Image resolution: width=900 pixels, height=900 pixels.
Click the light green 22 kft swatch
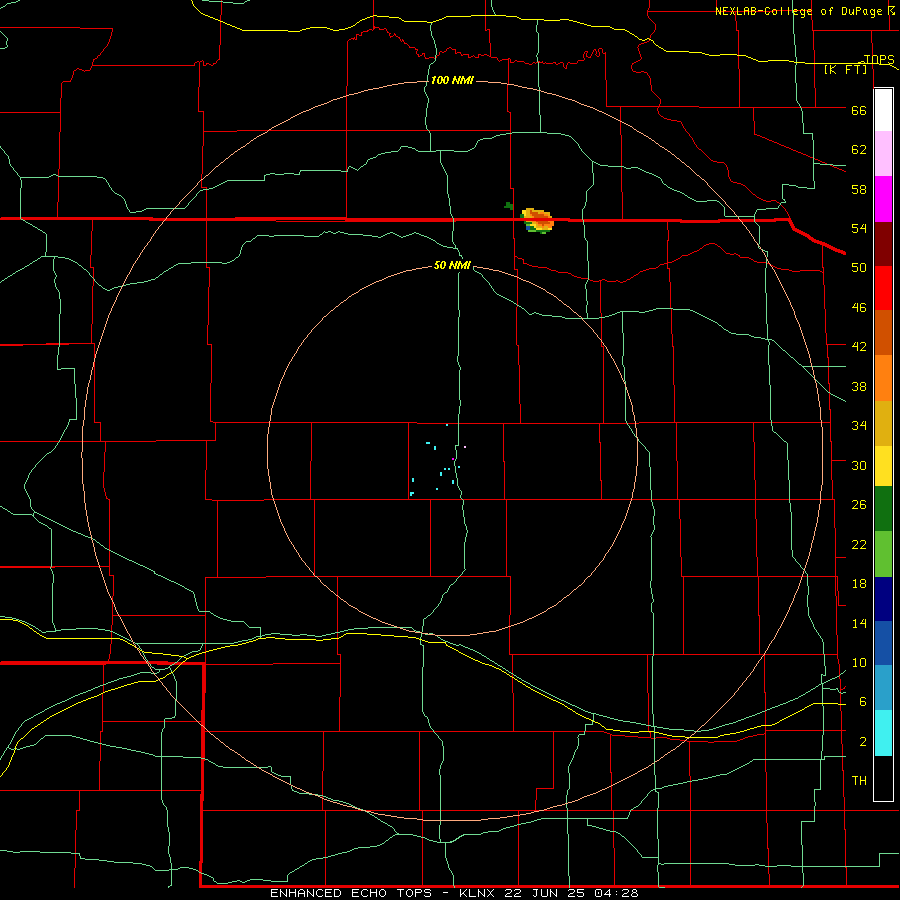pos(883,554)
